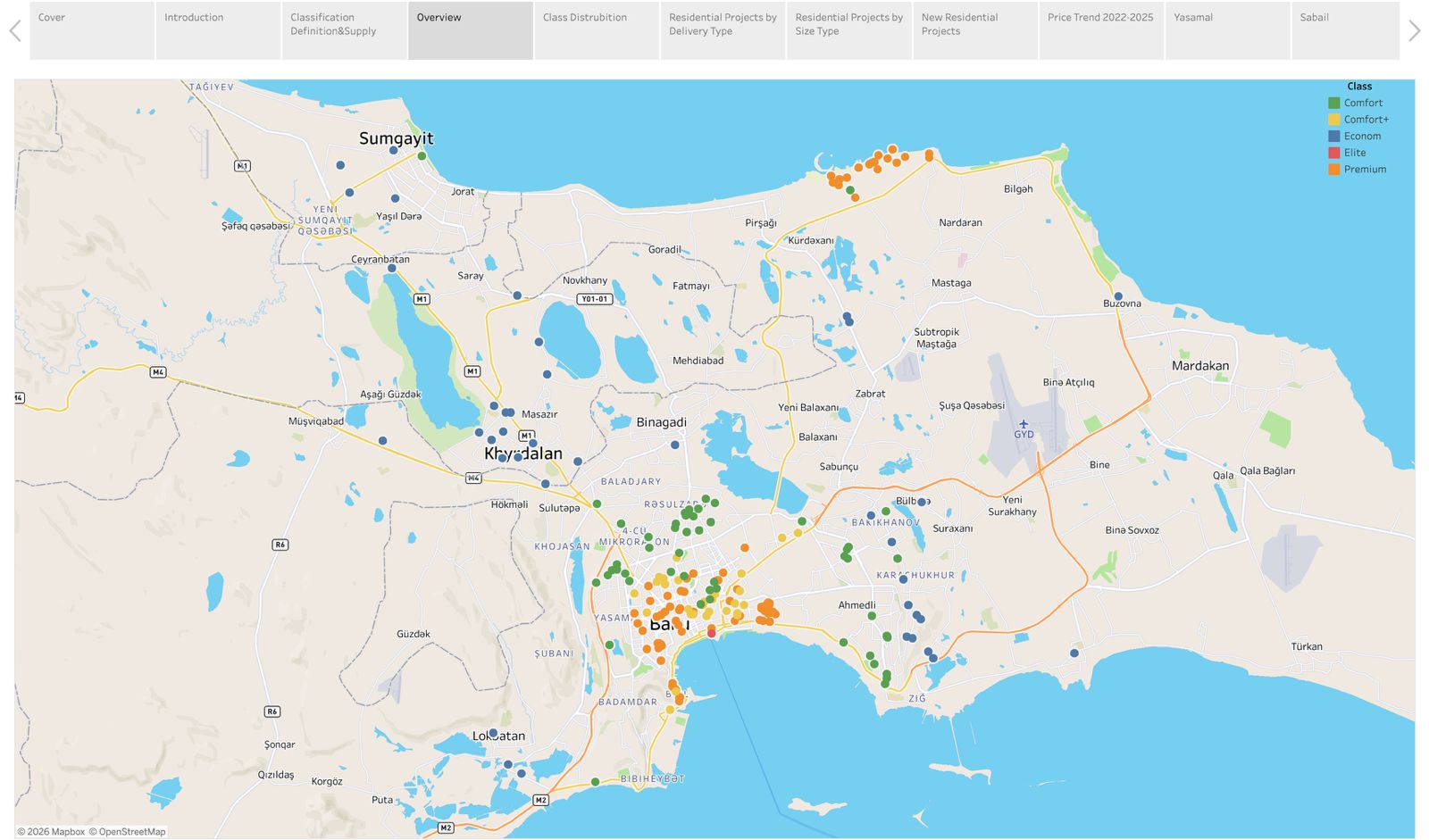Click the Güzdək map label
The height and width of the screenshot is (840, 1429).
(414, 634)
